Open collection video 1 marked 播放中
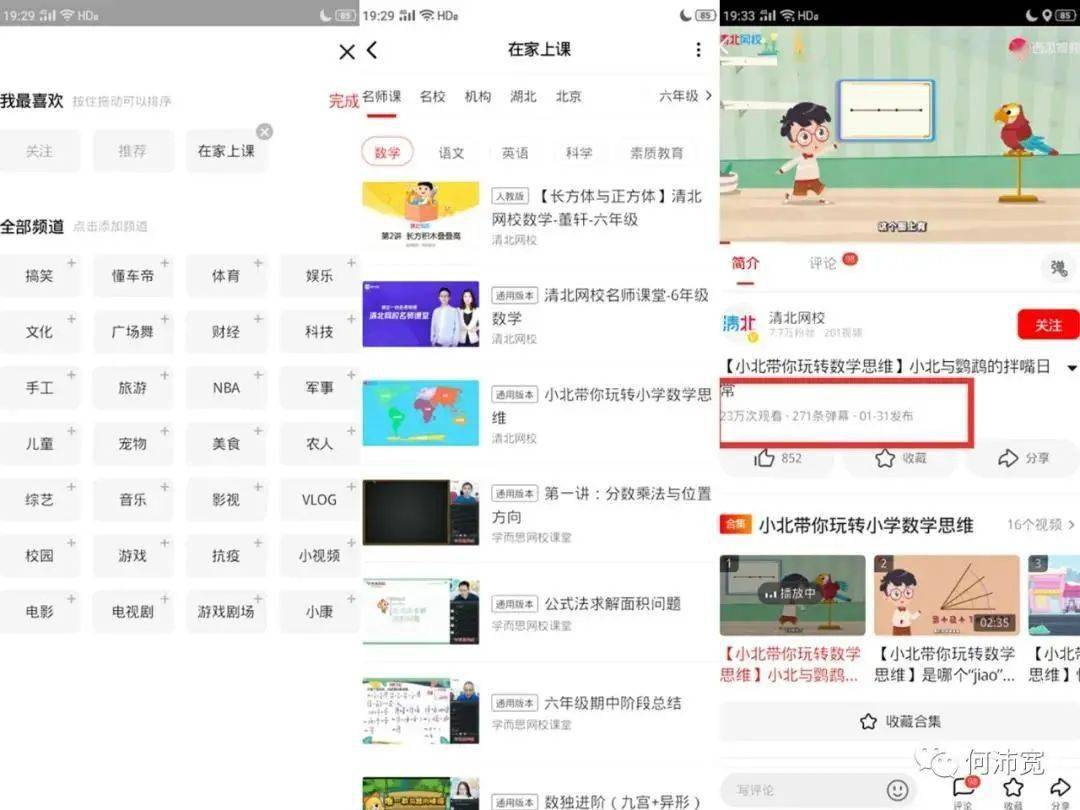 793,595
